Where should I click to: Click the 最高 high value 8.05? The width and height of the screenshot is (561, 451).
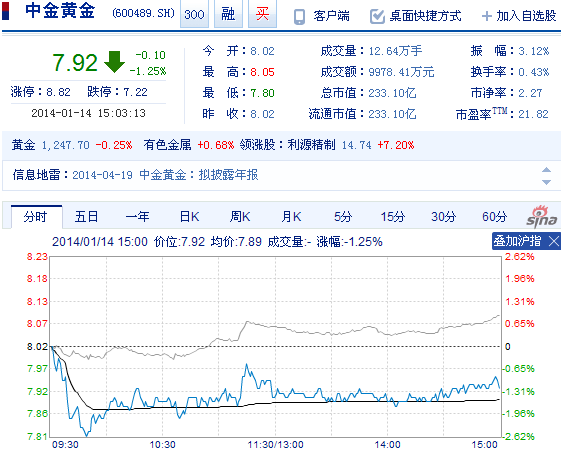coord(262,72)
